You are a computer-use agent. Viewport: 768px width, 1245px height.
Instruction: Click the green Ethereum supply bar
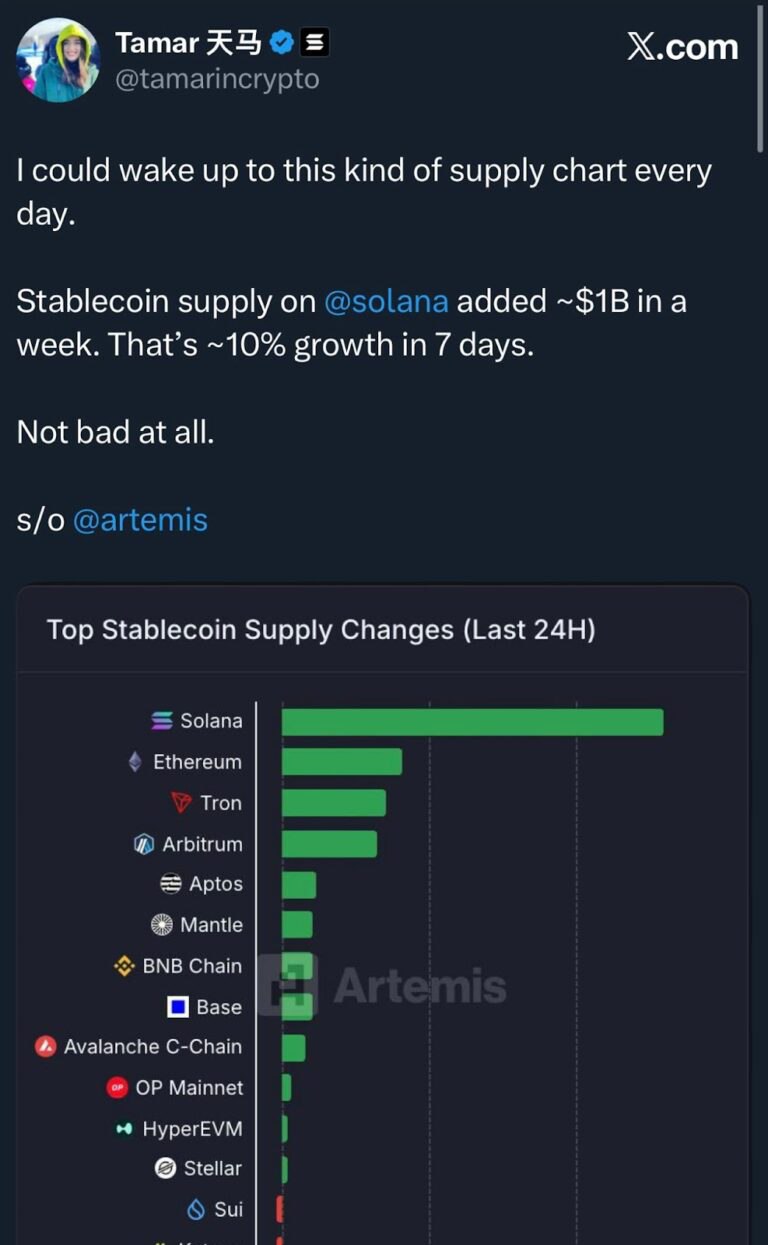[342, 762]
